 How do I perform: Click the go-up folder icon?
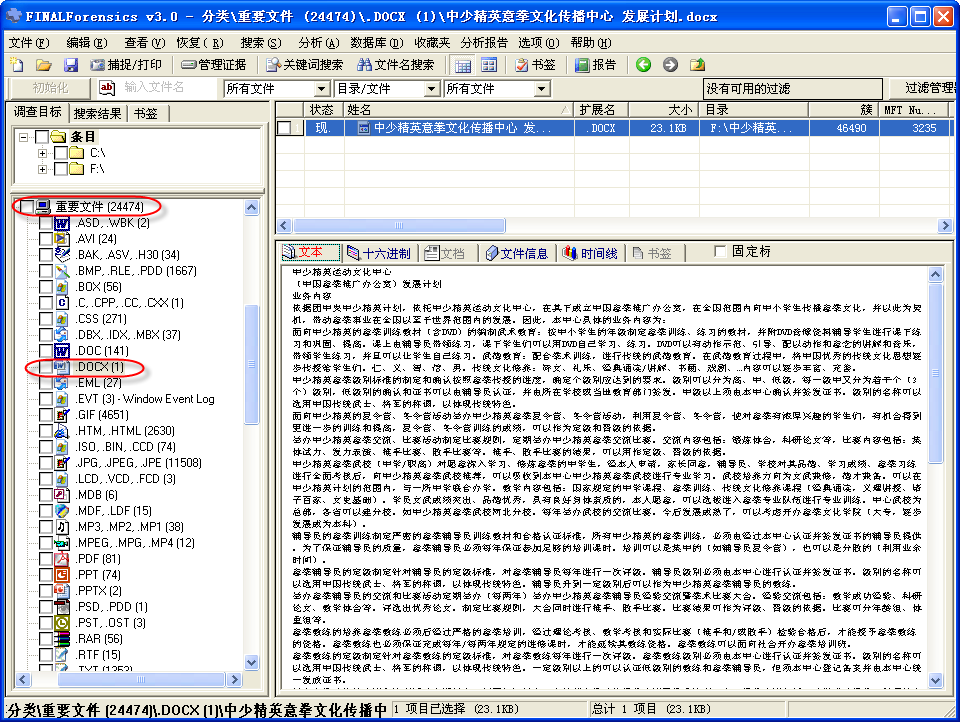click(x=697, y=64)
